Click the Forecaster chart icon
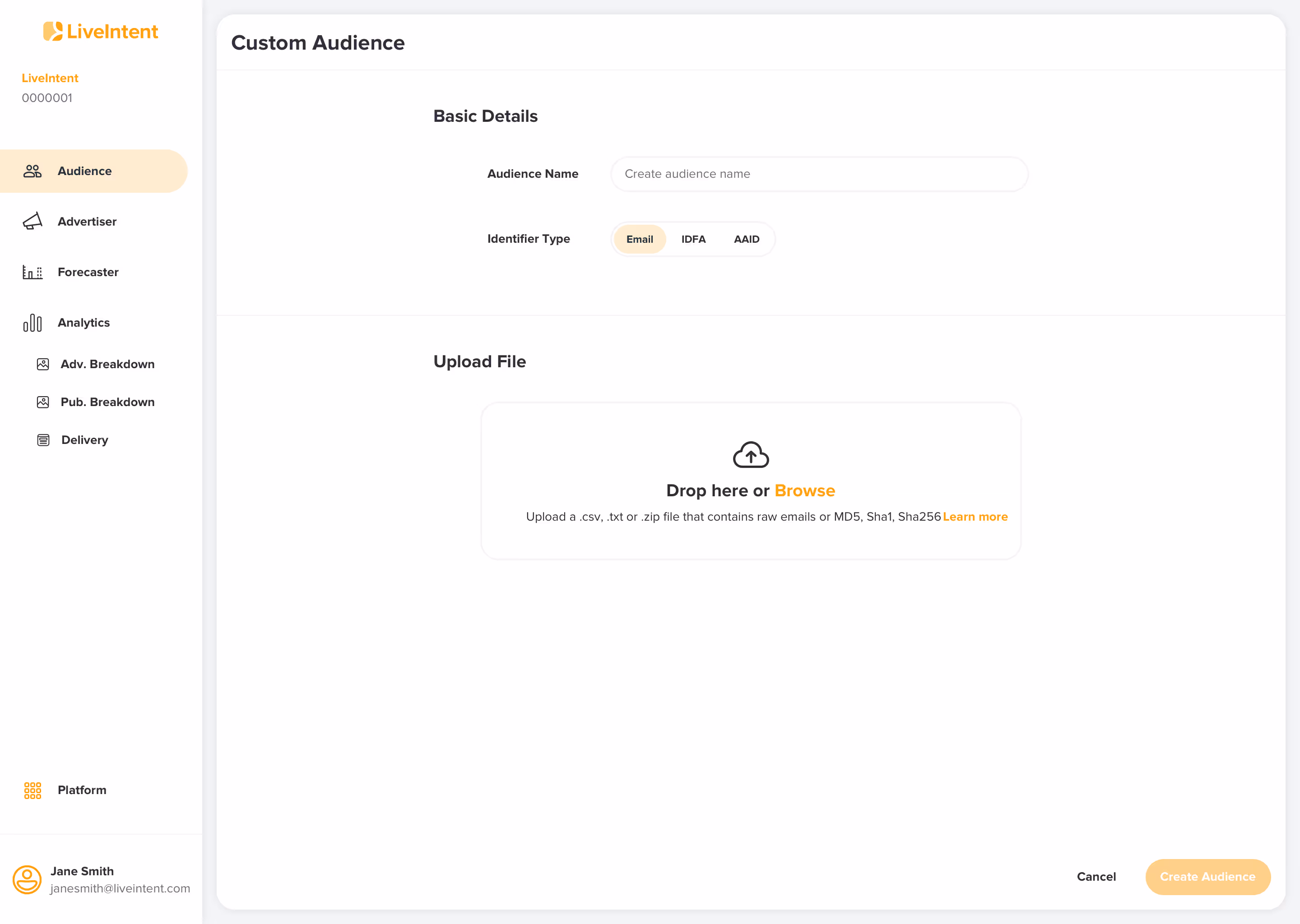Viewport: 1300px width, 924px height. 32,272
